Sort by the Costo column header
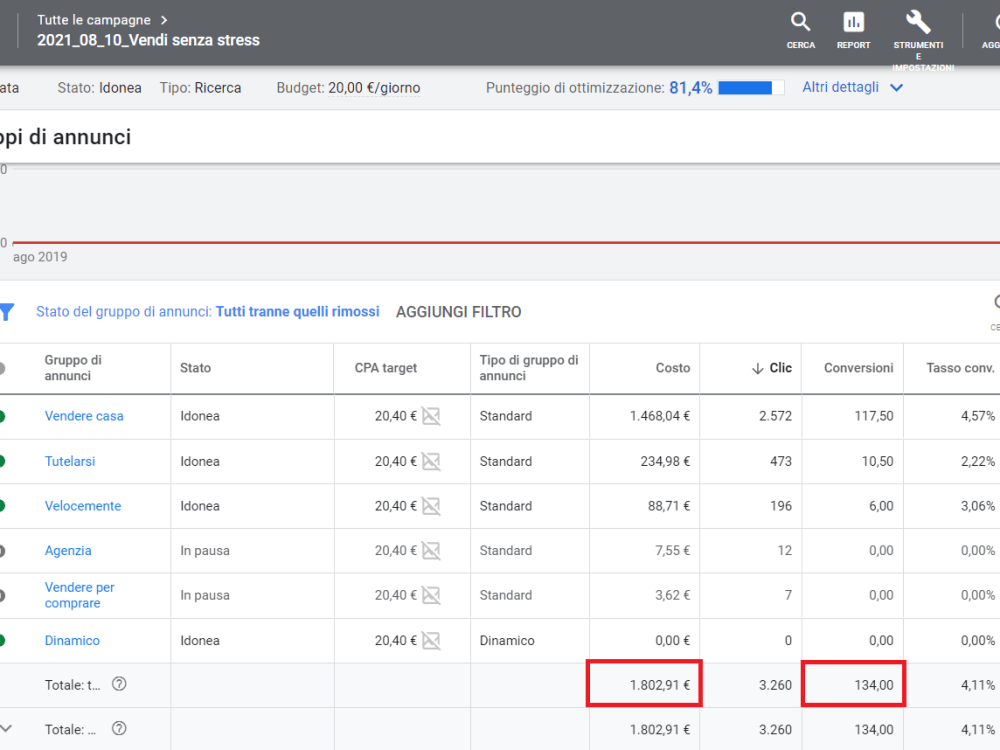Image resolution: width=1000 pixels, height=750 pixels. click(673, 368)
